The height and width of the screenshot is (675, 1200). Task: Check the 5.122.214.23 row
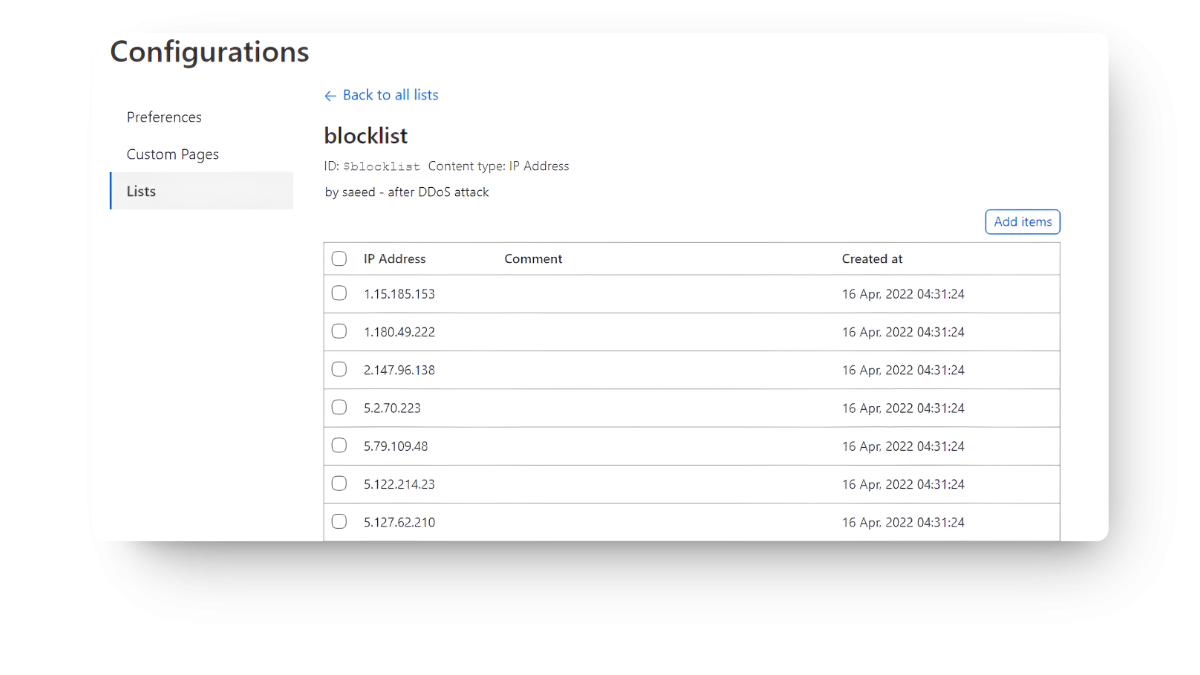pos(339,483)
